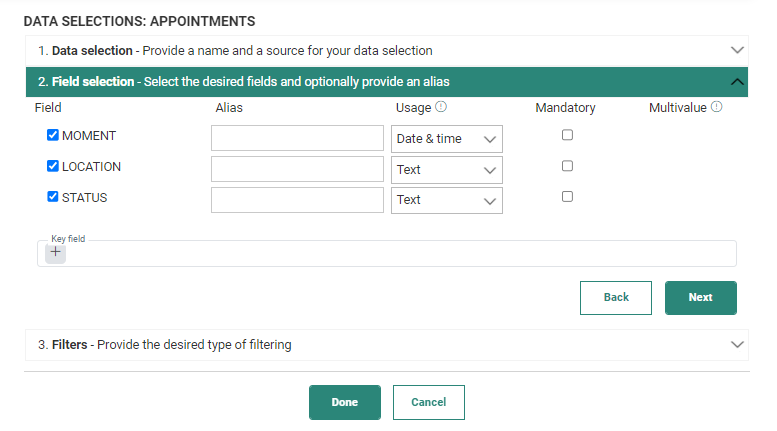Collapse the Field selection section
Viewport: 777px width, 431px height.
[738, 82]
